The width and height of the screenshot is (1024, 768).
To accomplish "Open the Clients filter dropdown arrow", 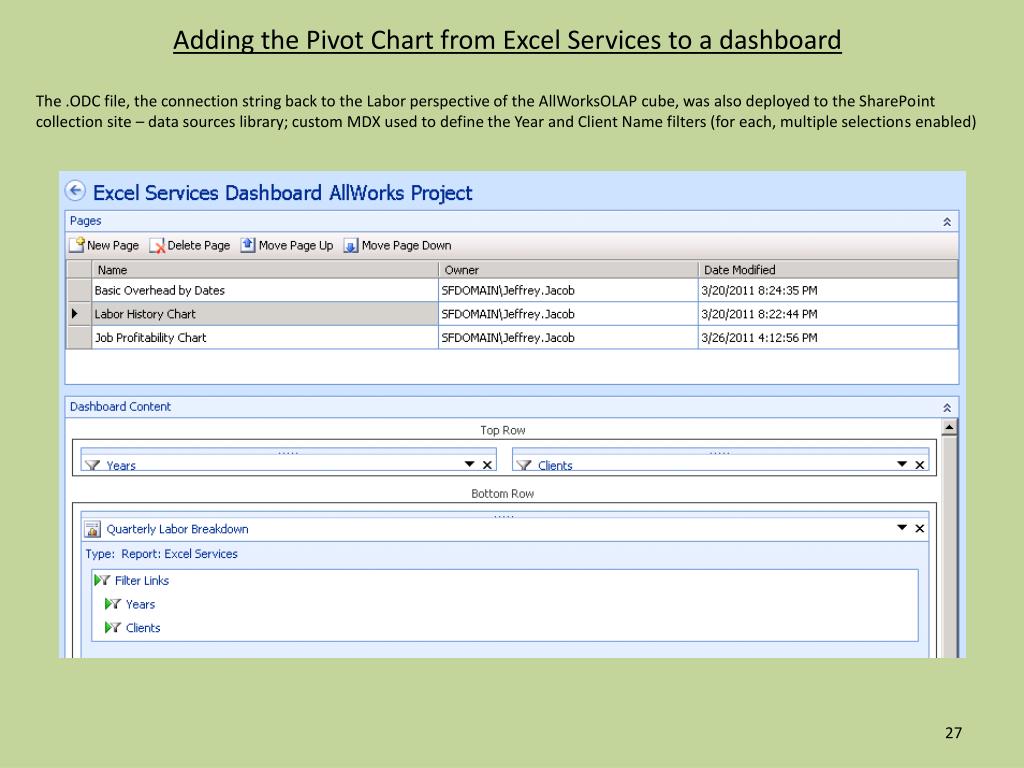I will (902, 464).
